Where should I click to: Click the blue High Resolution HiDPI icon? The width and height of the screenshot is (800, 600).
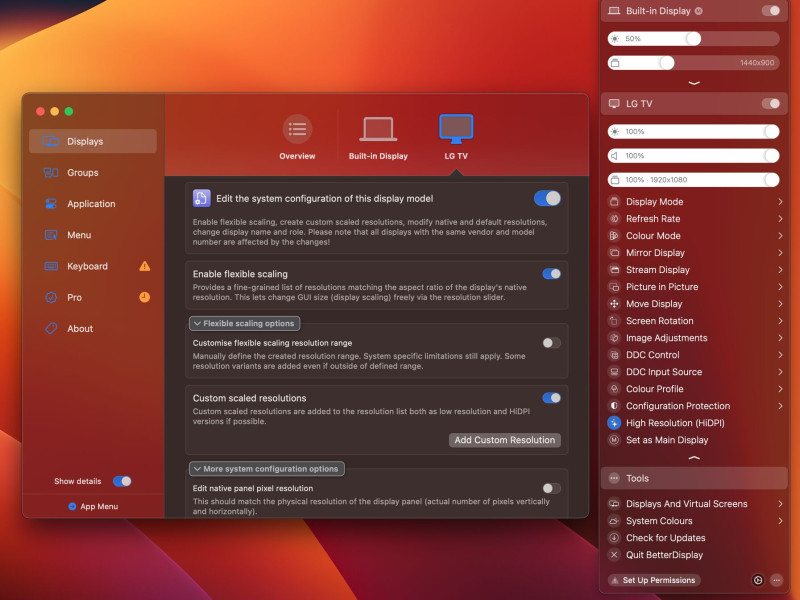coord(614,423)
